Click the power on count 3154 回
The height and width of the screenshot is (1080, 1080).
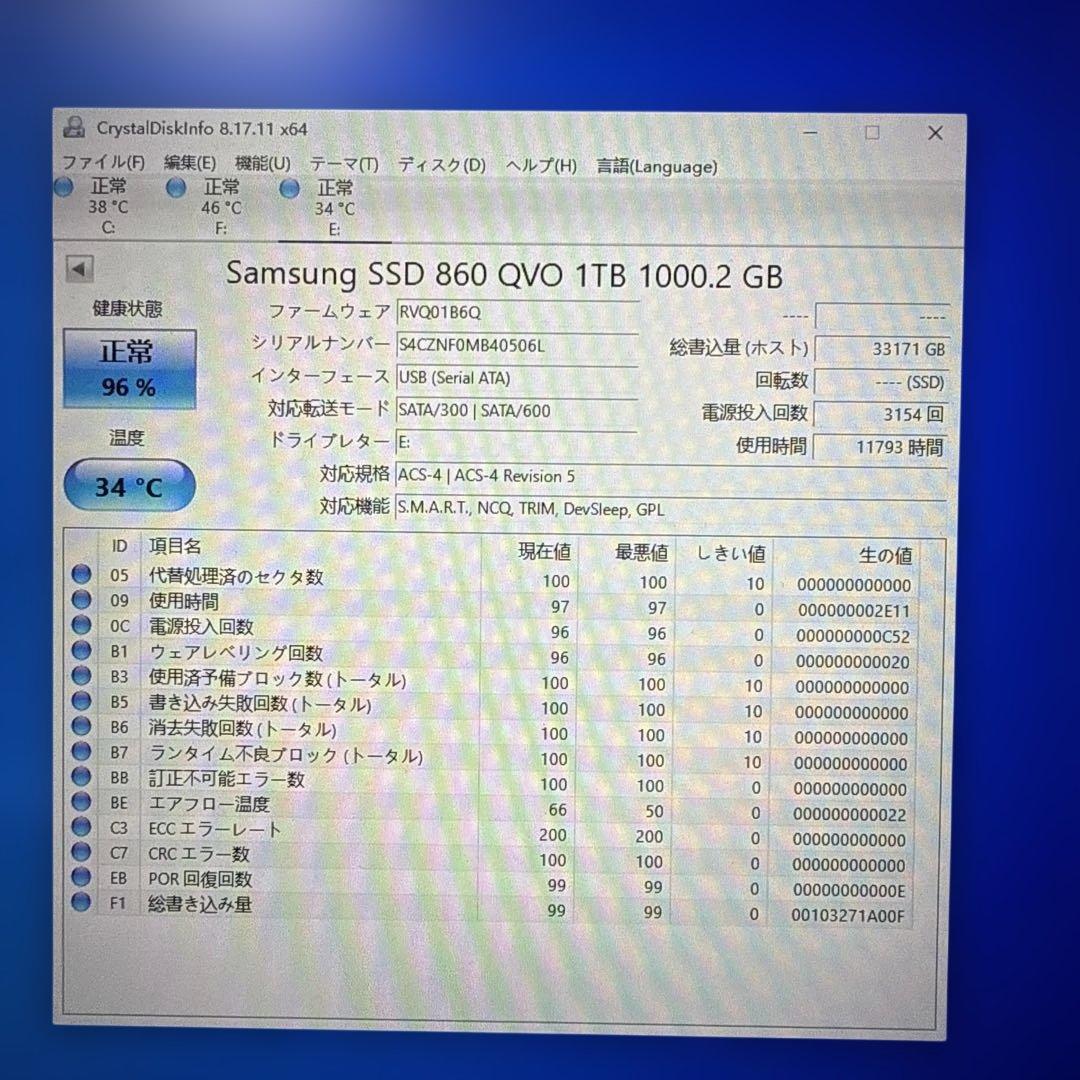(882, 415)
